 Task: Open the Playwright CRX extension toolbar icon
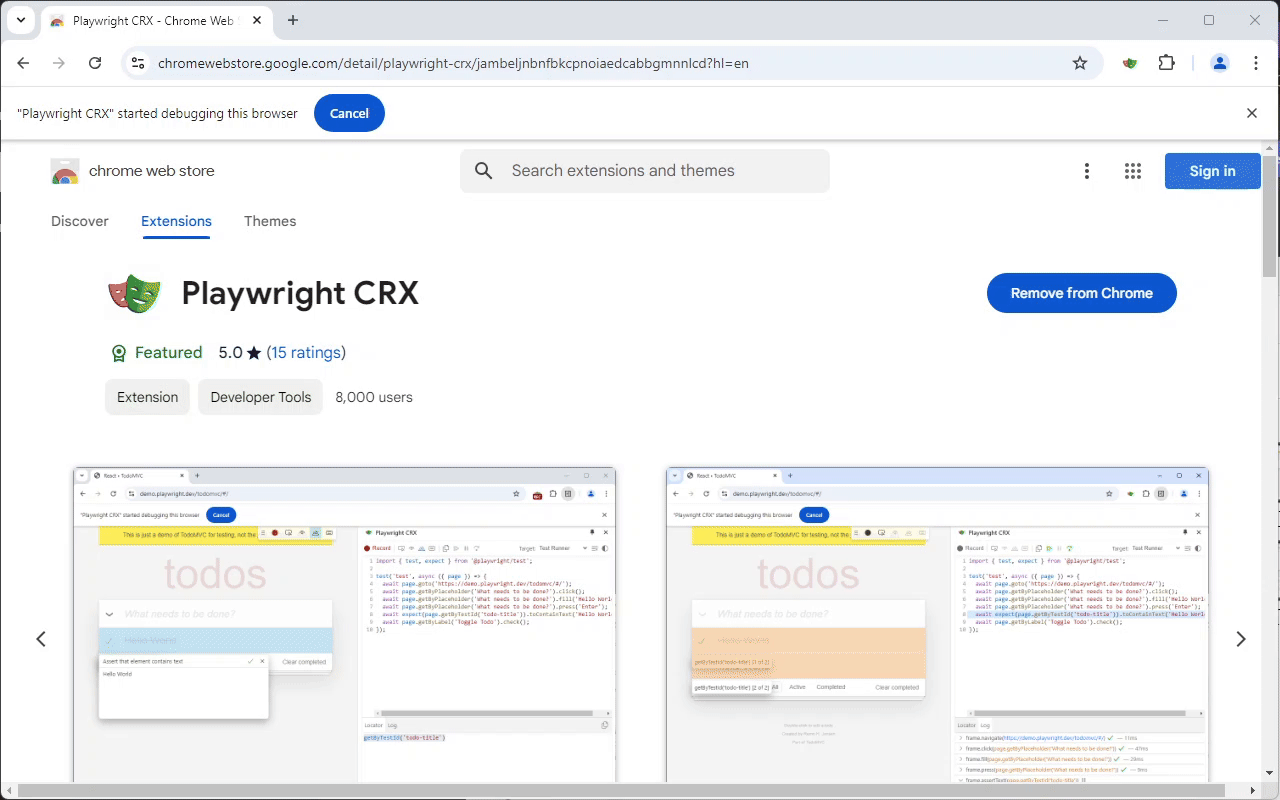[x=1130, y=63]
